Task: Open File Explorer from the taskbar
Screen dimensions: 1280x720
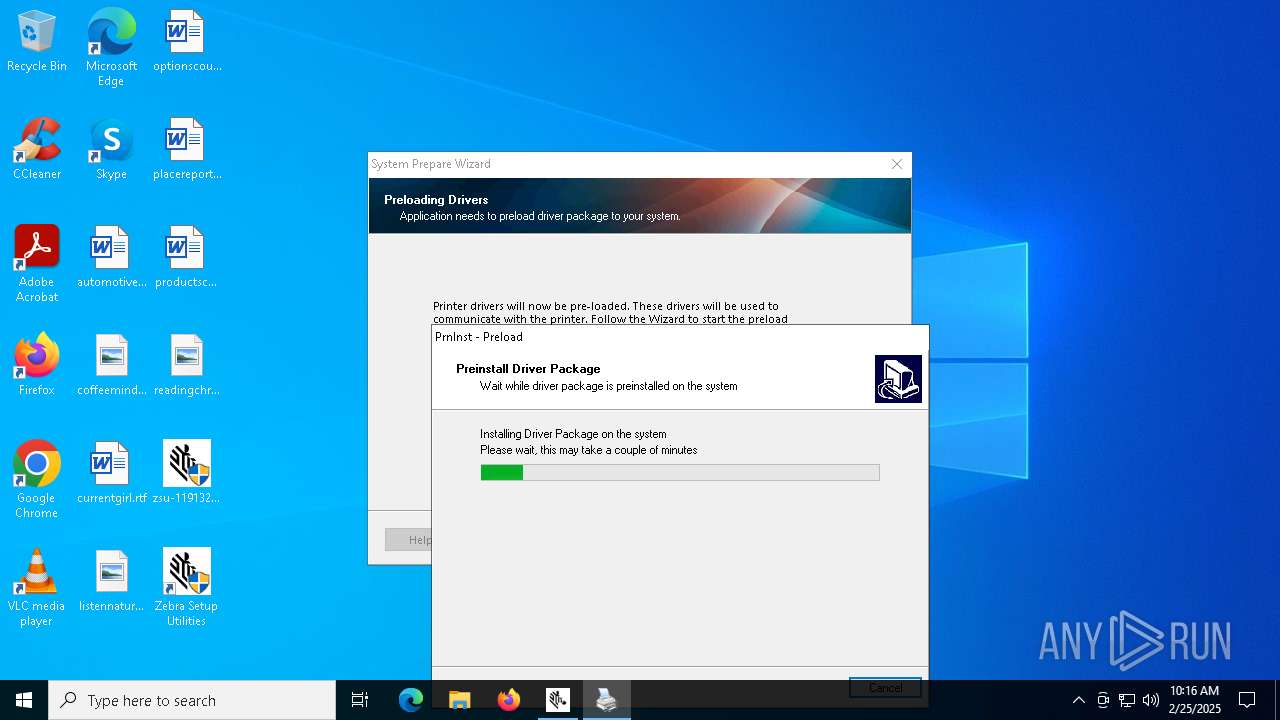Action: pyautogui.click(x=460, y=700)
